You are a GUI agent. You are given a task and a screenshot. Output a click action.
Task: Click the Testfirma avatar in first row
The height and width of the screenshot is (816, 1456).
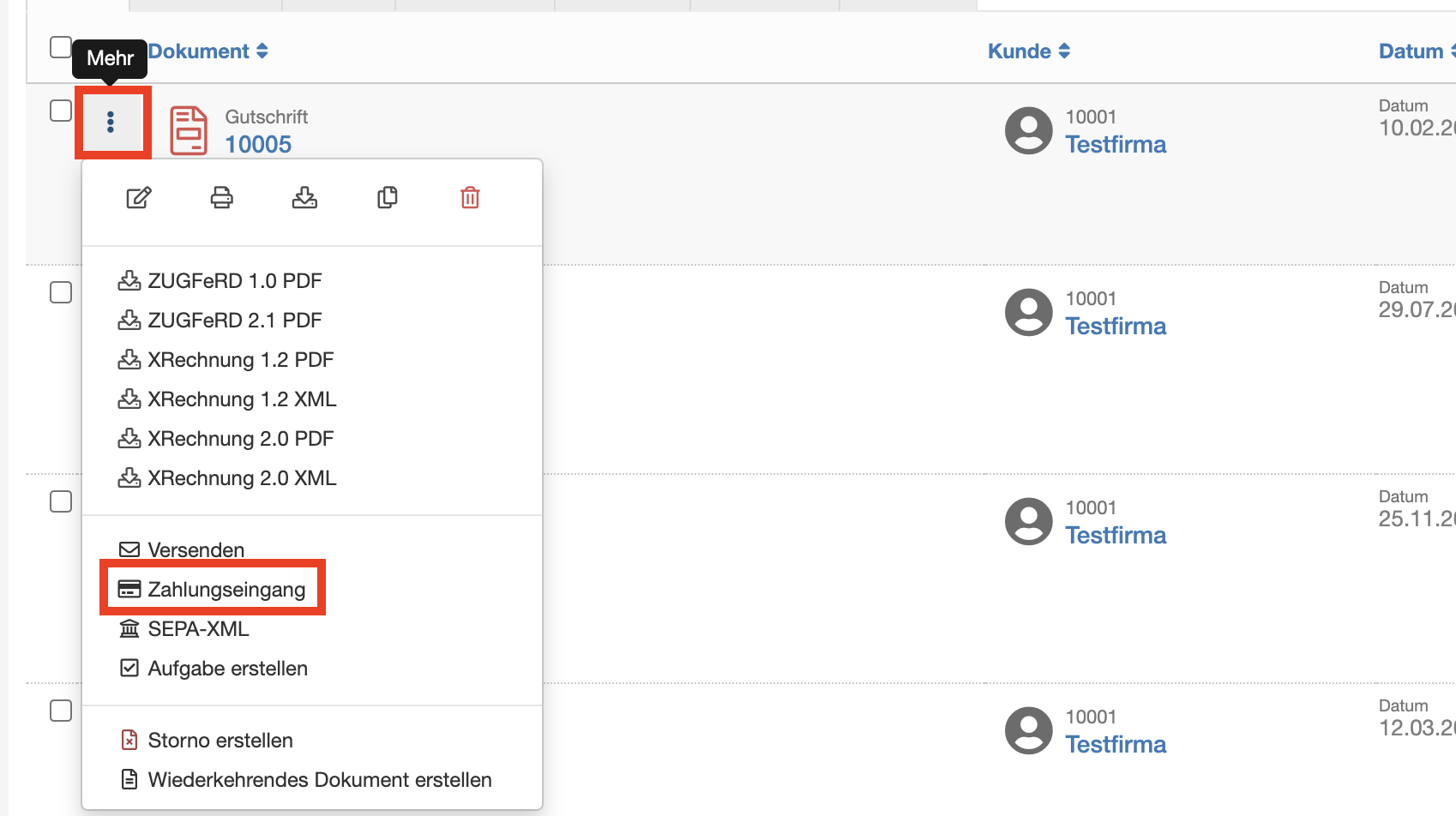click(x=1028, y=130)
